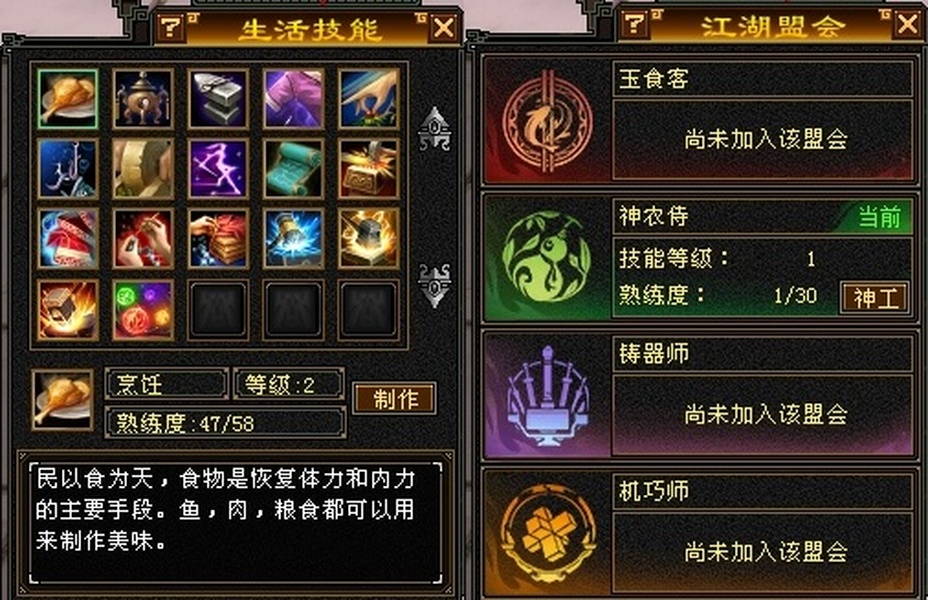
Task: Page the skill list up with arrow
Action: [434, 129]
